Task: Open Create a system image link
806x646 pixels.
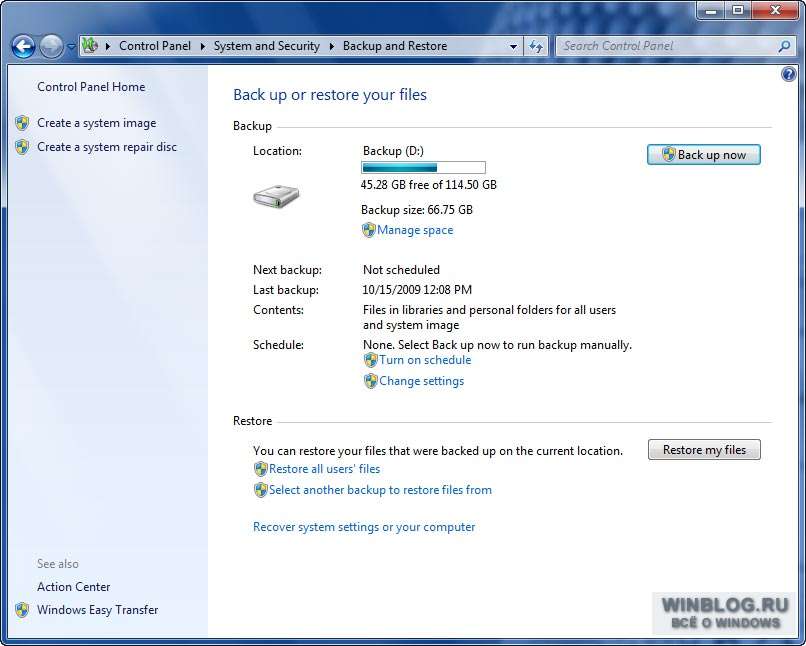Action: pyautogui.click(x=97, y=123)
